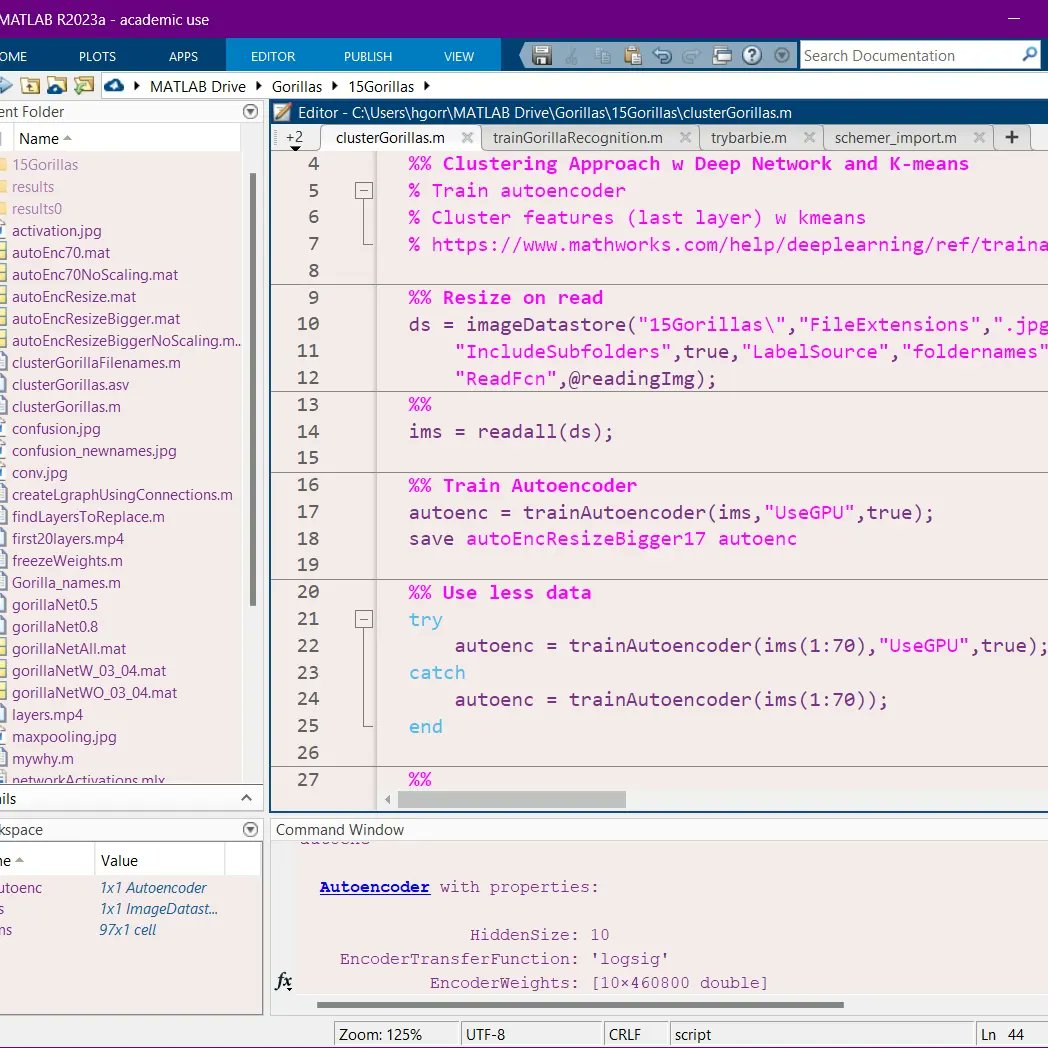This screenshot has width=1048, height=1048.
Task: Collapse the try block fold at line 21
Action: [x=364, y=619]
